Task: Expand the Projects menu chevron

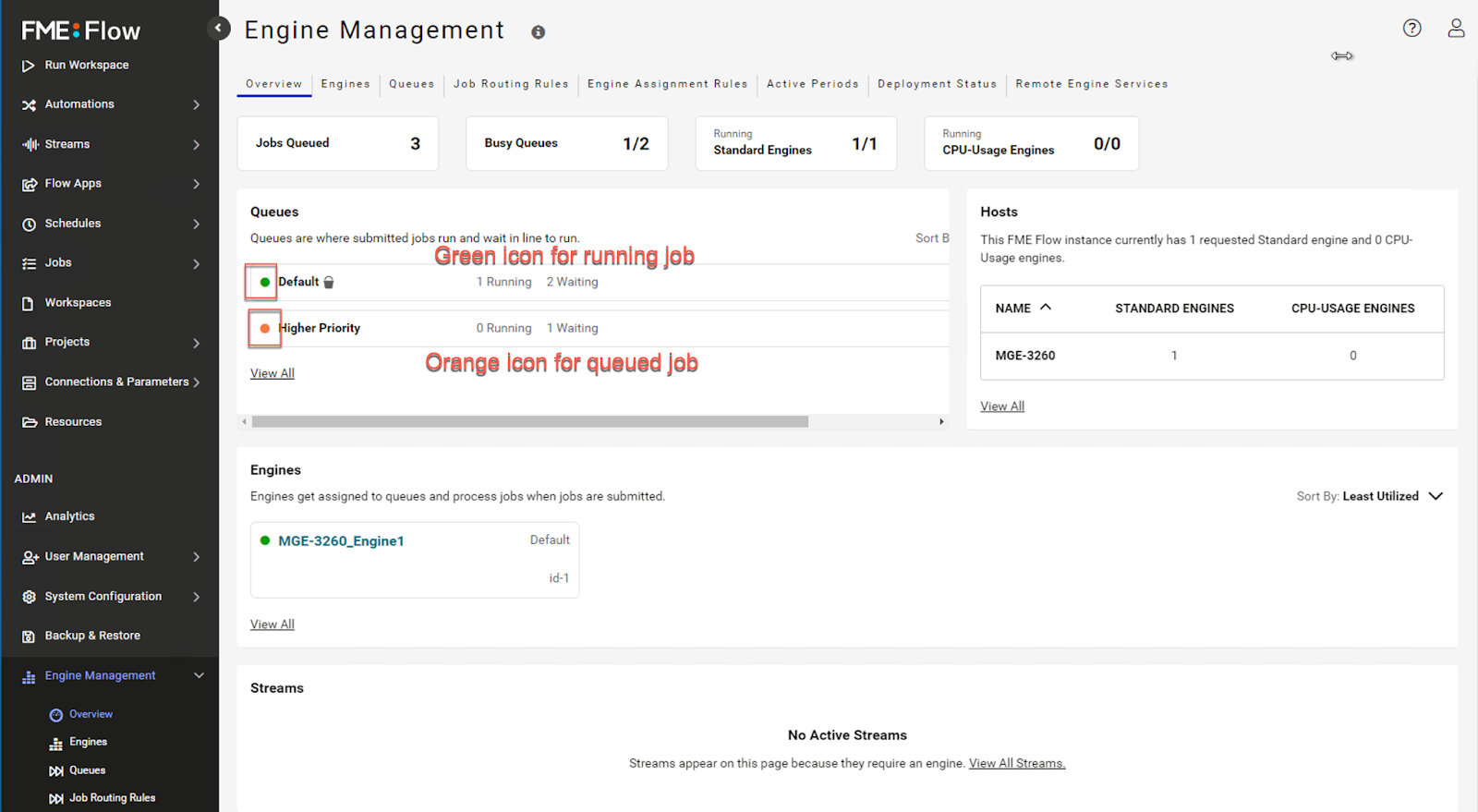Action: click(x=196, y=343)
